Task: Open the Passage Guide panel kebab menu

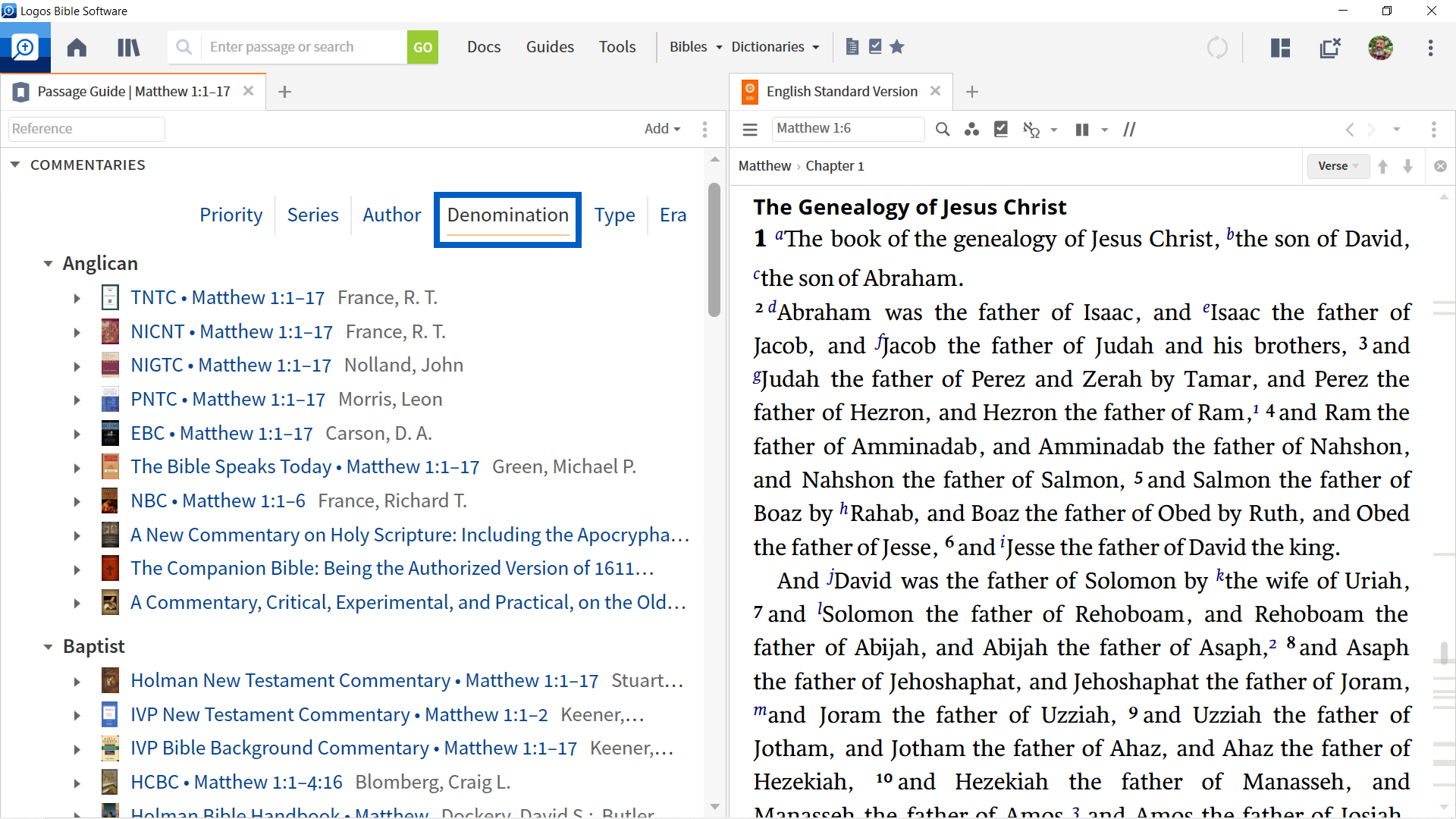Action: [704, 130]
